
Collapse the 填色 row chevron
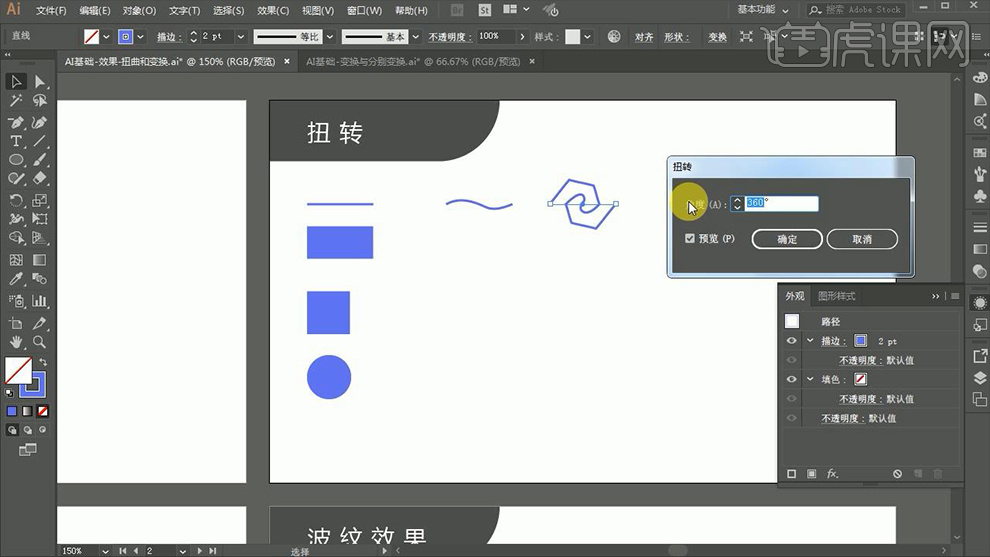click(810, 379)
